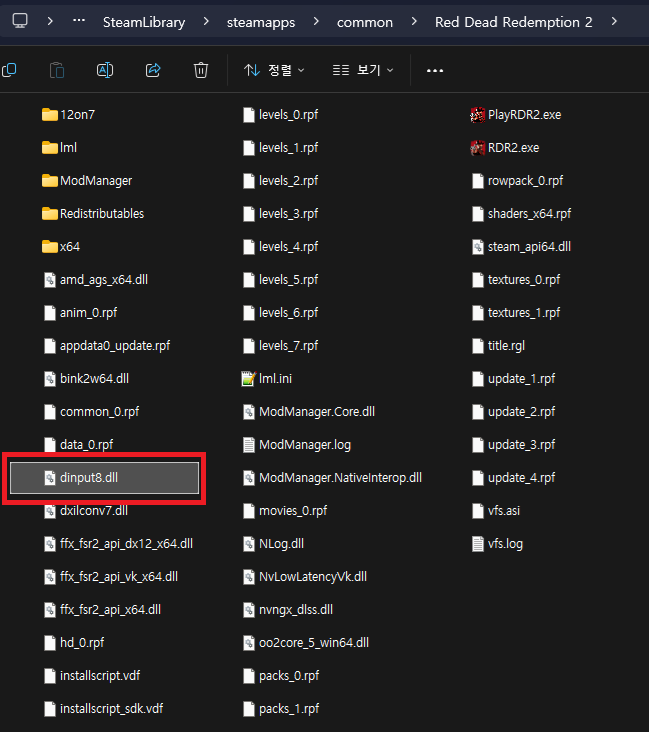This screenshot has width=649, height=732.
Task: Go to common folder in breadcrumb
Action: pyautogui.click(x=365, y=22)
